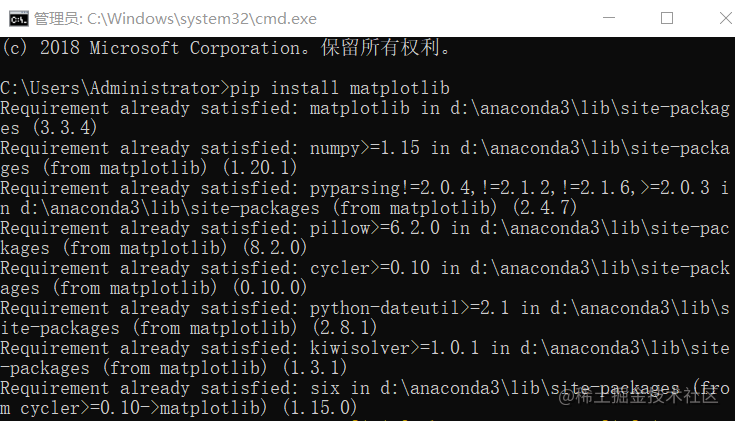Click the six version (1.15.0) text

[311, 408]
